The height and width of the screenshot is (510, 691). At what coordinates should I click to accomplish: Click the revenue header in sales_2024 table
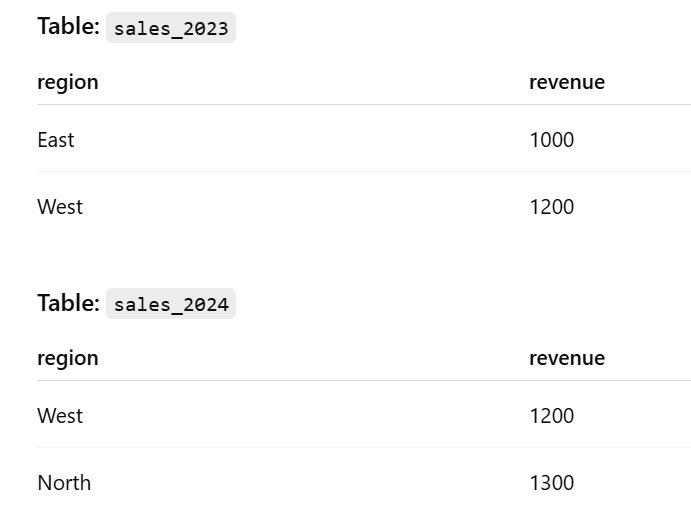(x=567, y=358)
